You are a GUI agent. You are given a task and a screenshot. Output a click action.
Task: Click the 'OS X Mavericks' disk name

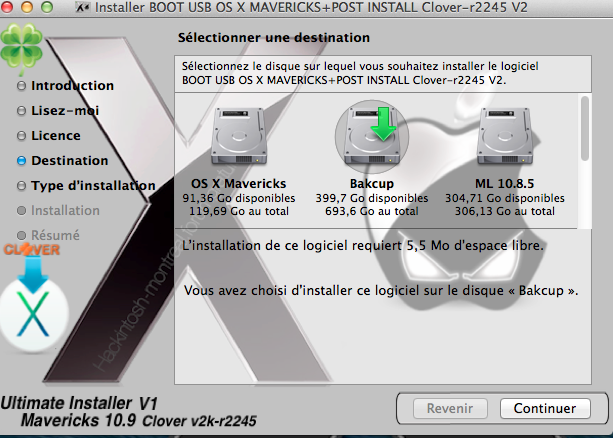pyautogui.click(x=238, y=183)
